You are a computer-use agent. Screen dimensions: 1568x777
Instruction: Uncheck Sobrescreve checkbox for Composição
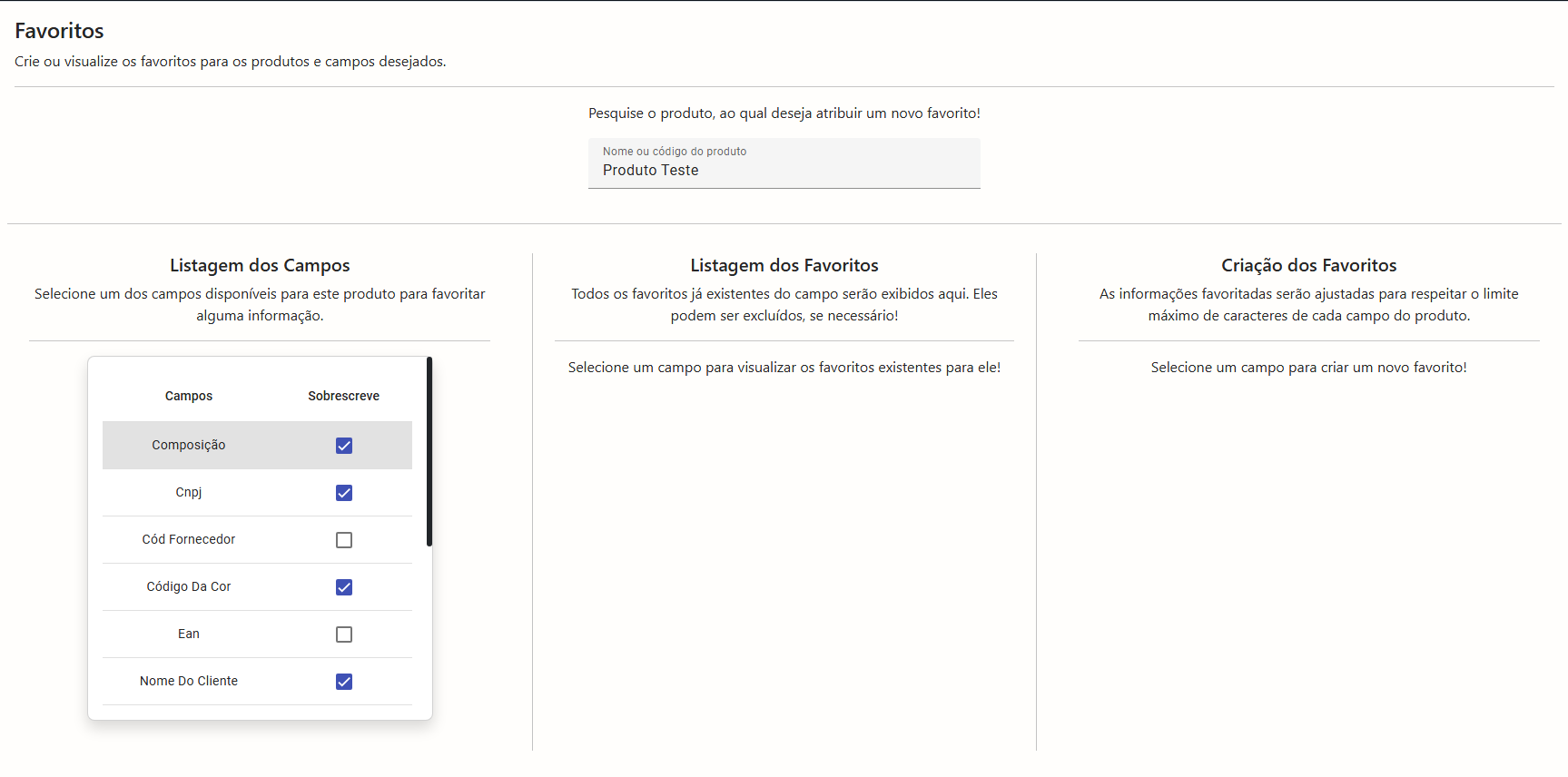coord(344,446)
